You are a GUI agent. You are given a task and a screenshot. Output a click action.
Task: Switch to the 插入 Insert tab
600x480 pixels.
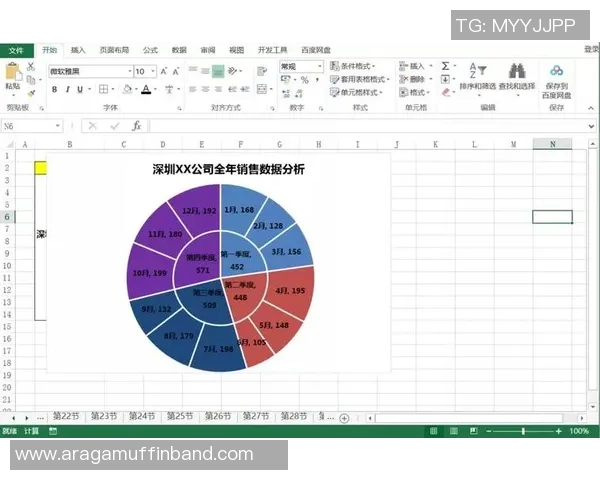[78, 50]
